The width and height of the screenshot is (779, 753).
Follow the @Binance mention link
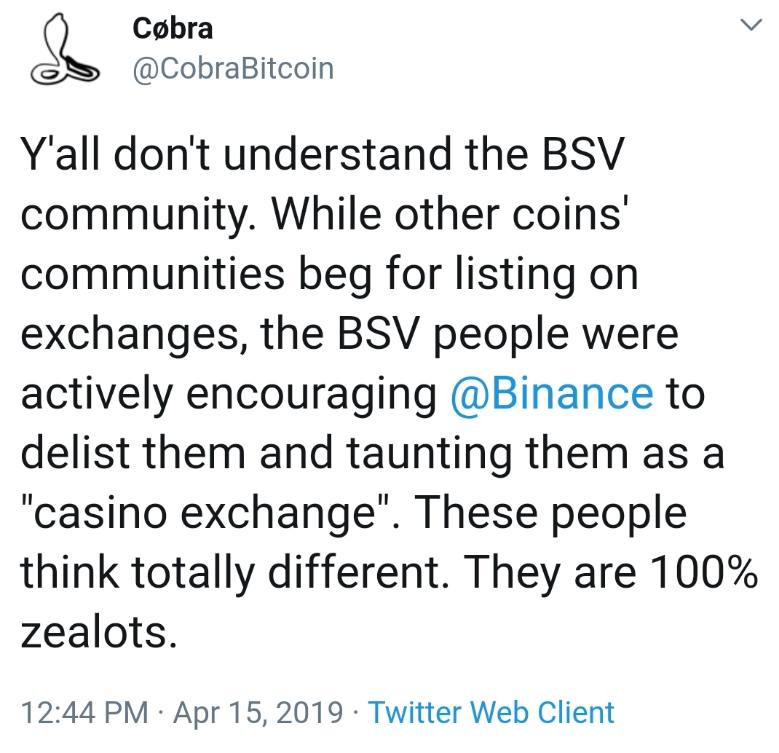[550, 392]
